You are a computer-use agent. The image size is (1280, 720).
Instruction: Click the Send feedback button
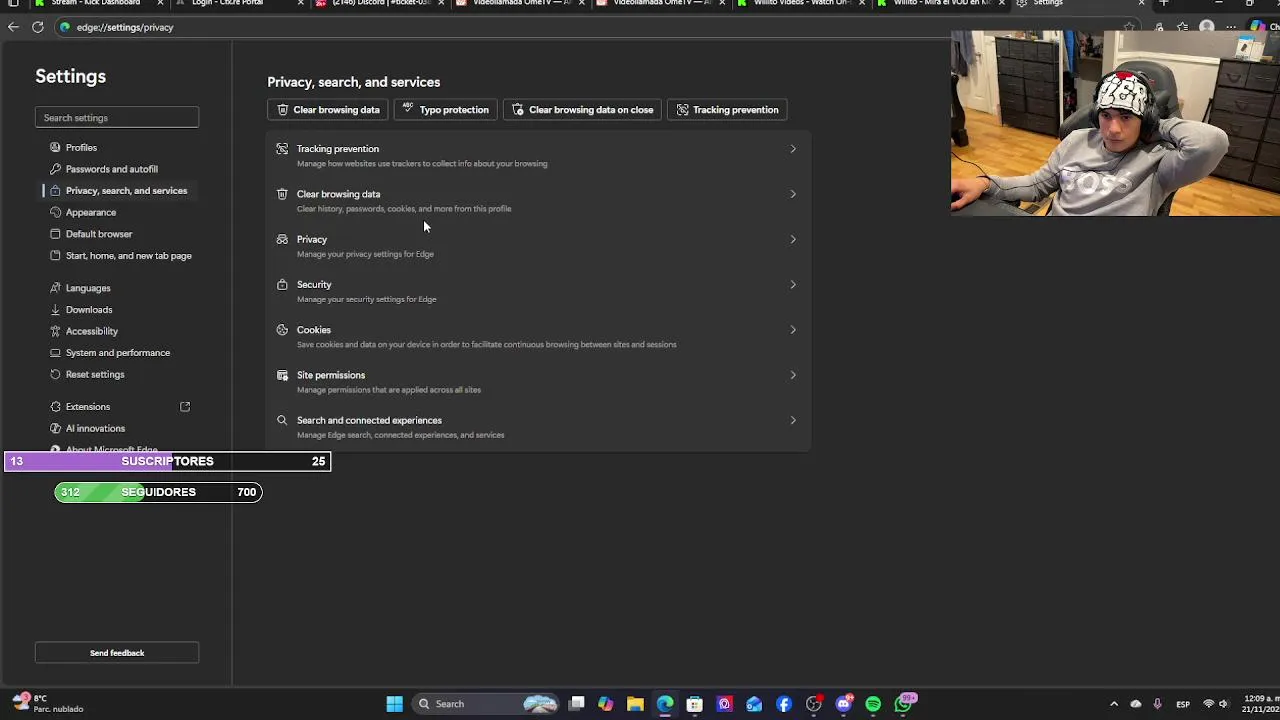pos(117,653)
